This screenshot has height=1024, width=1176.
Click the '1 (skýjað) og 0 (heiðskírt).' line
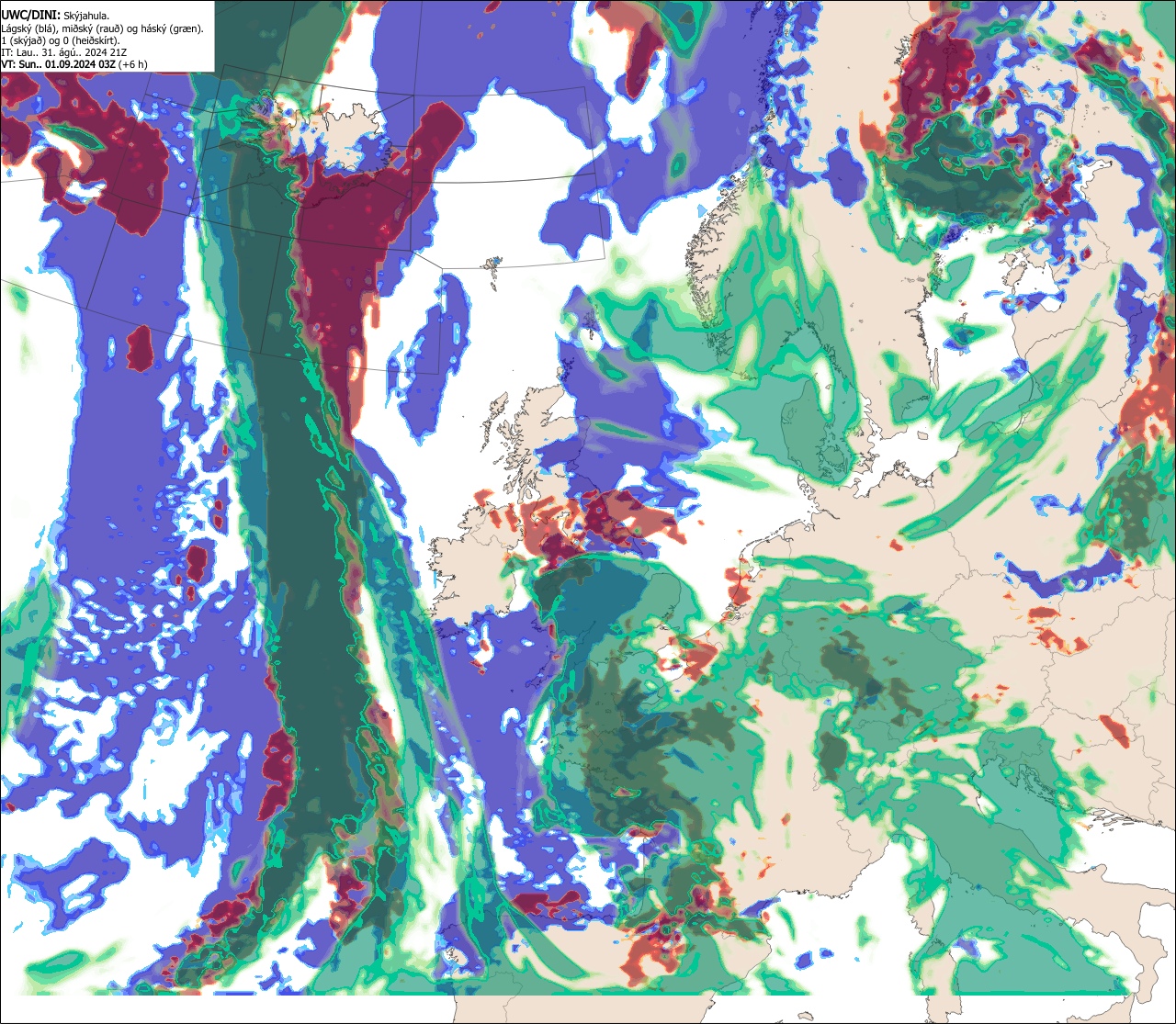click(60, 40)
